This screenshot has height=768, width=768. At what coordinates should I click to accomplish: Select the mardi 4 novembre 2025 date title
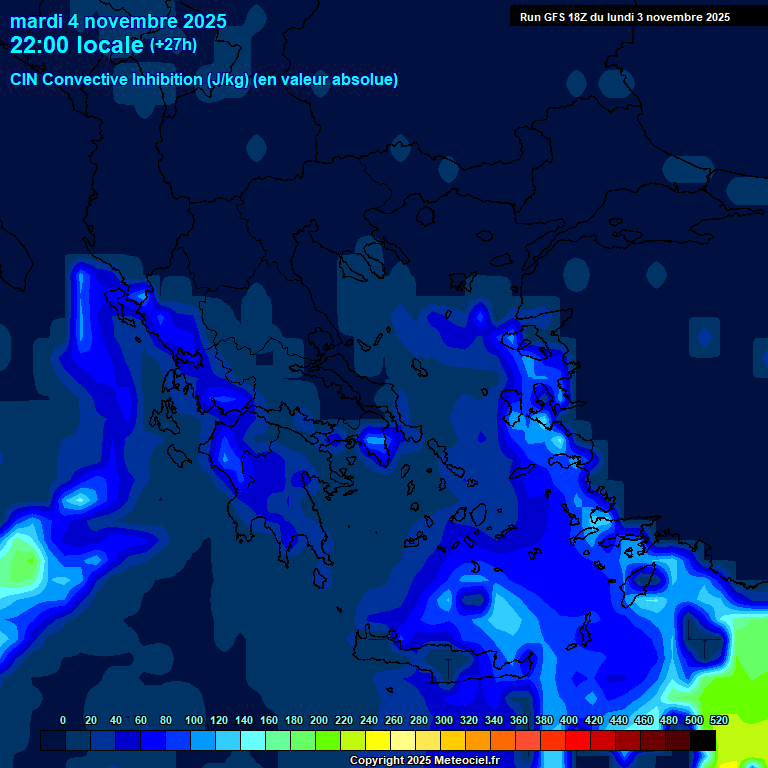(118, 21)
